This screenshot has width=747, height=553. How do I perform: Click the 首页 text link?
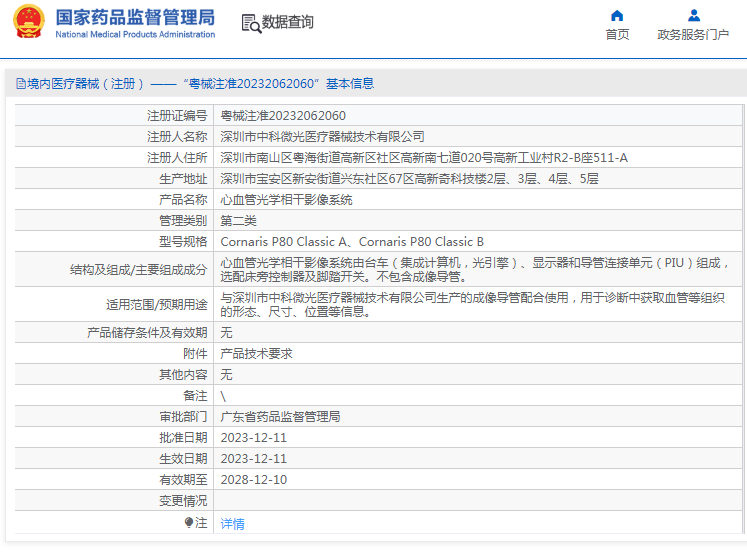[x=617, y=35]
